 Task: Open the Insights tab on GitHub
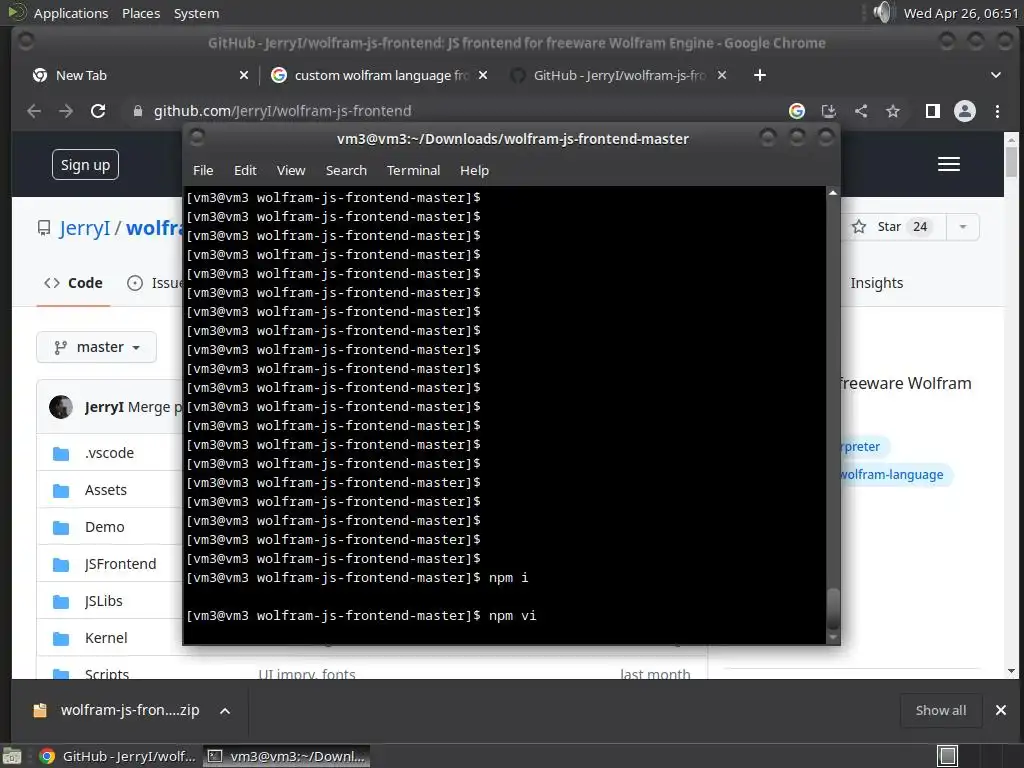coord(876,283)
